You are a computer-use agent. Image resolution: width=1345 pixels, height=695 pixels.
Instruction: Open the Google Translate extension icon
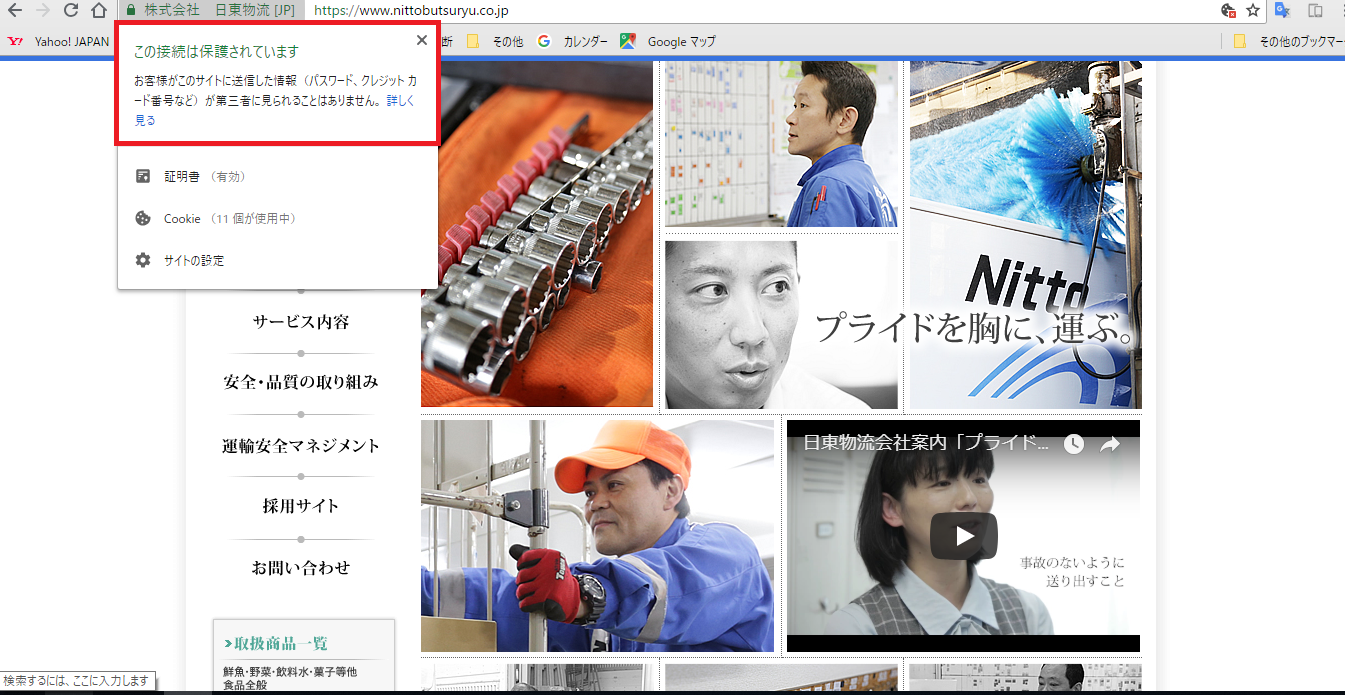point(1282,10)
